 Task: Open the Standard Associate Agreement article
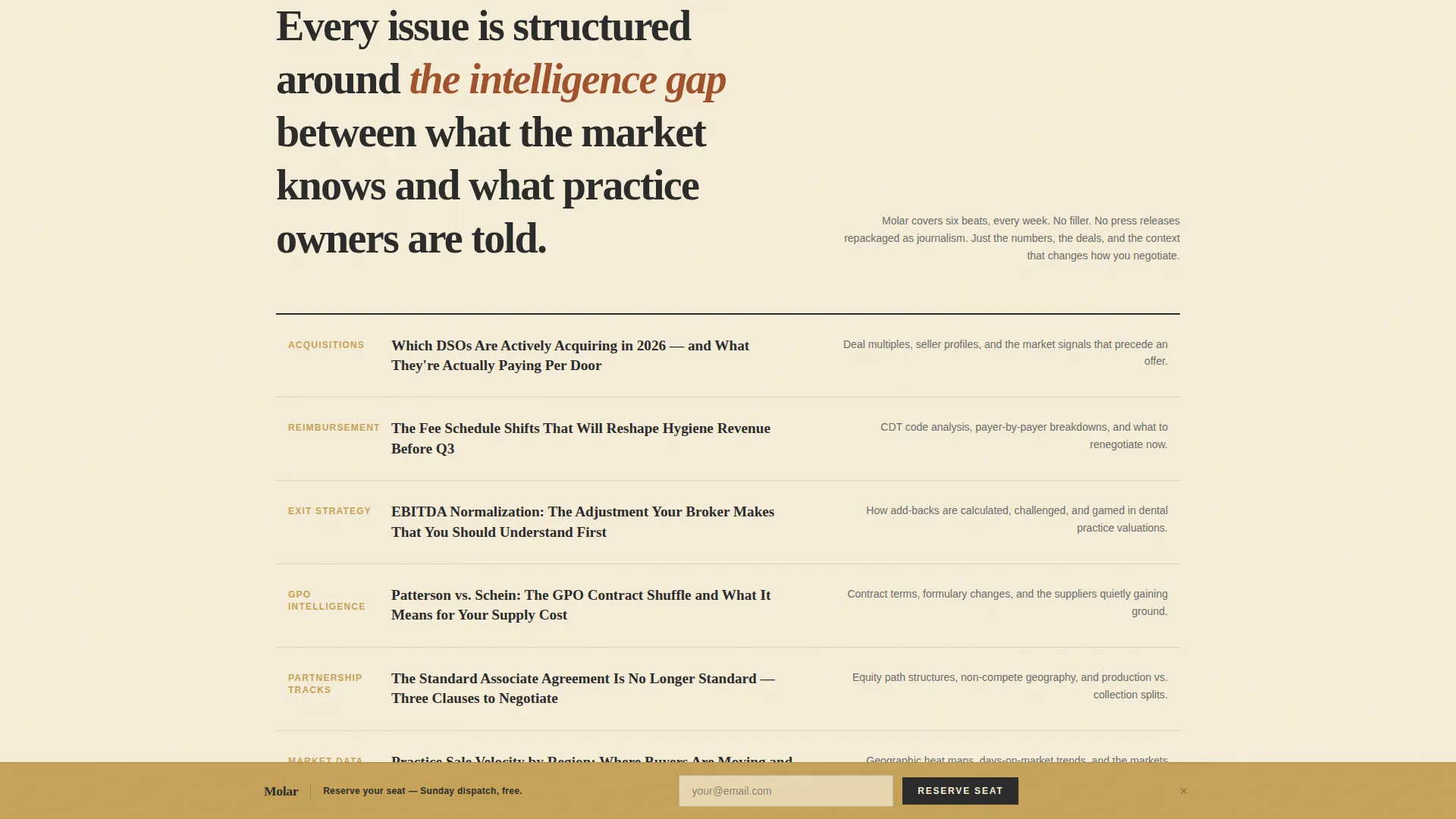coord(583,688)
